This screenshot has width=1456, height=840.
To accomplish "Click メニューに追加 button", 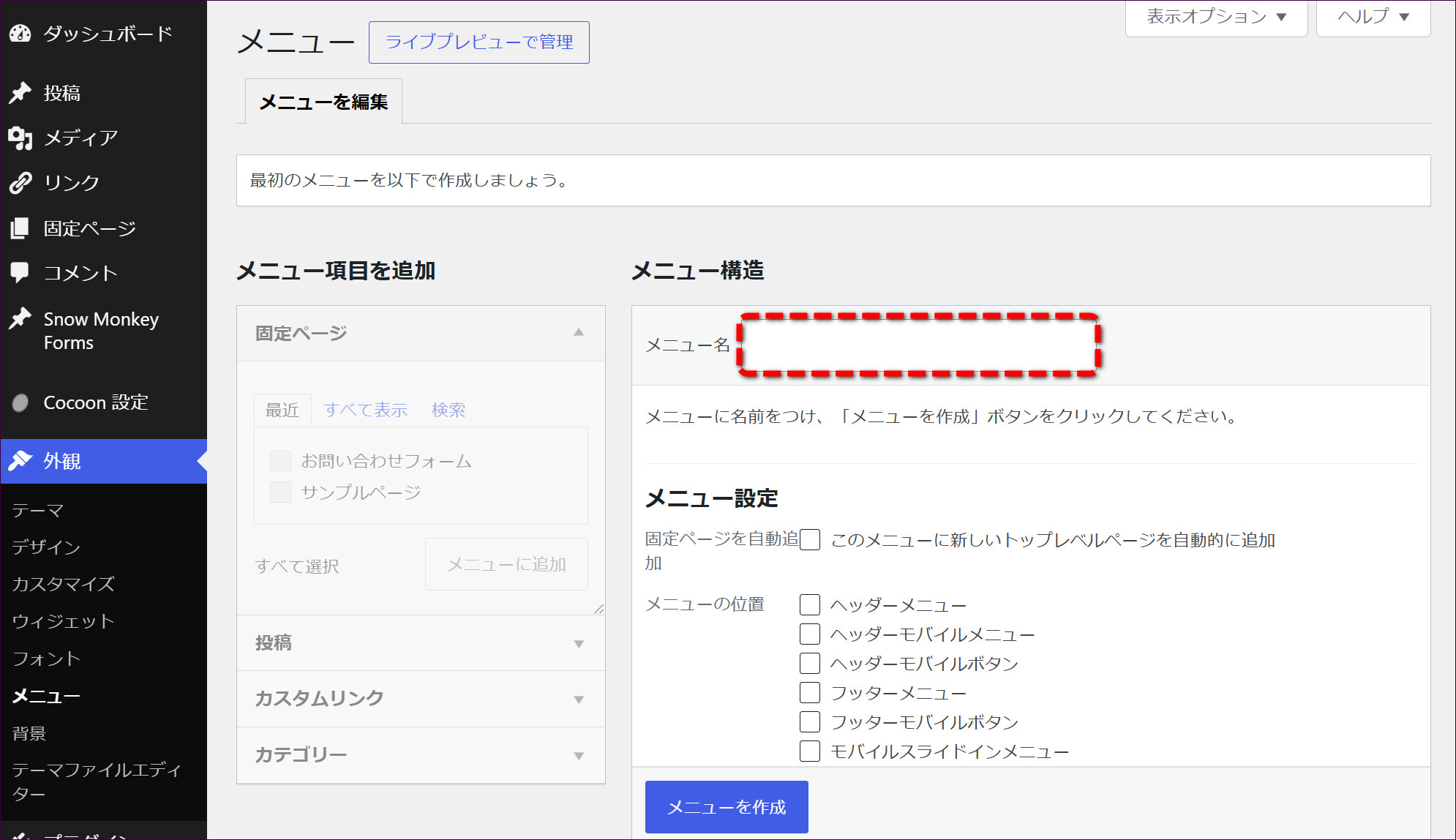I will [x=506, y=564].
